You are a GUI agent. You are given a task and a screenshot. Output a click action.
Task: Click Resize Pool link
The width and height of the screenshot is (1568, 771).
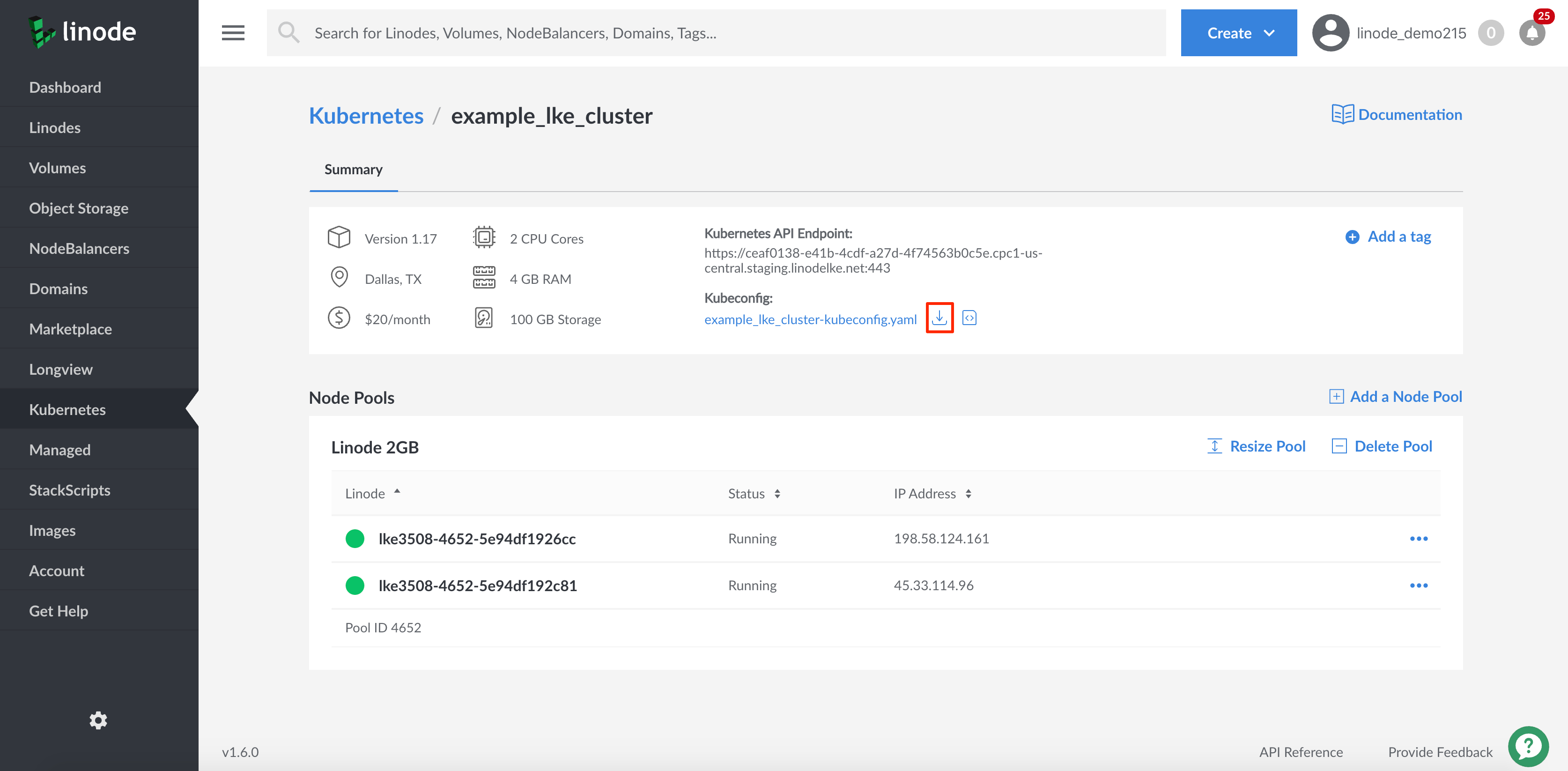click(x=1257, y=446)
